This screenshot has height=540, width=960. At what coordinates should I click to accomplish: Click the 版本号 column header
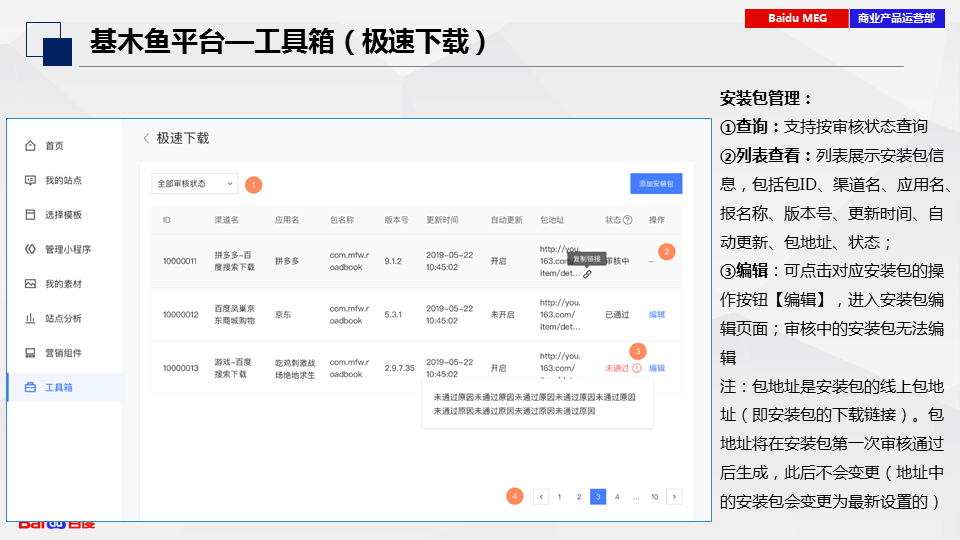(396, 220)
